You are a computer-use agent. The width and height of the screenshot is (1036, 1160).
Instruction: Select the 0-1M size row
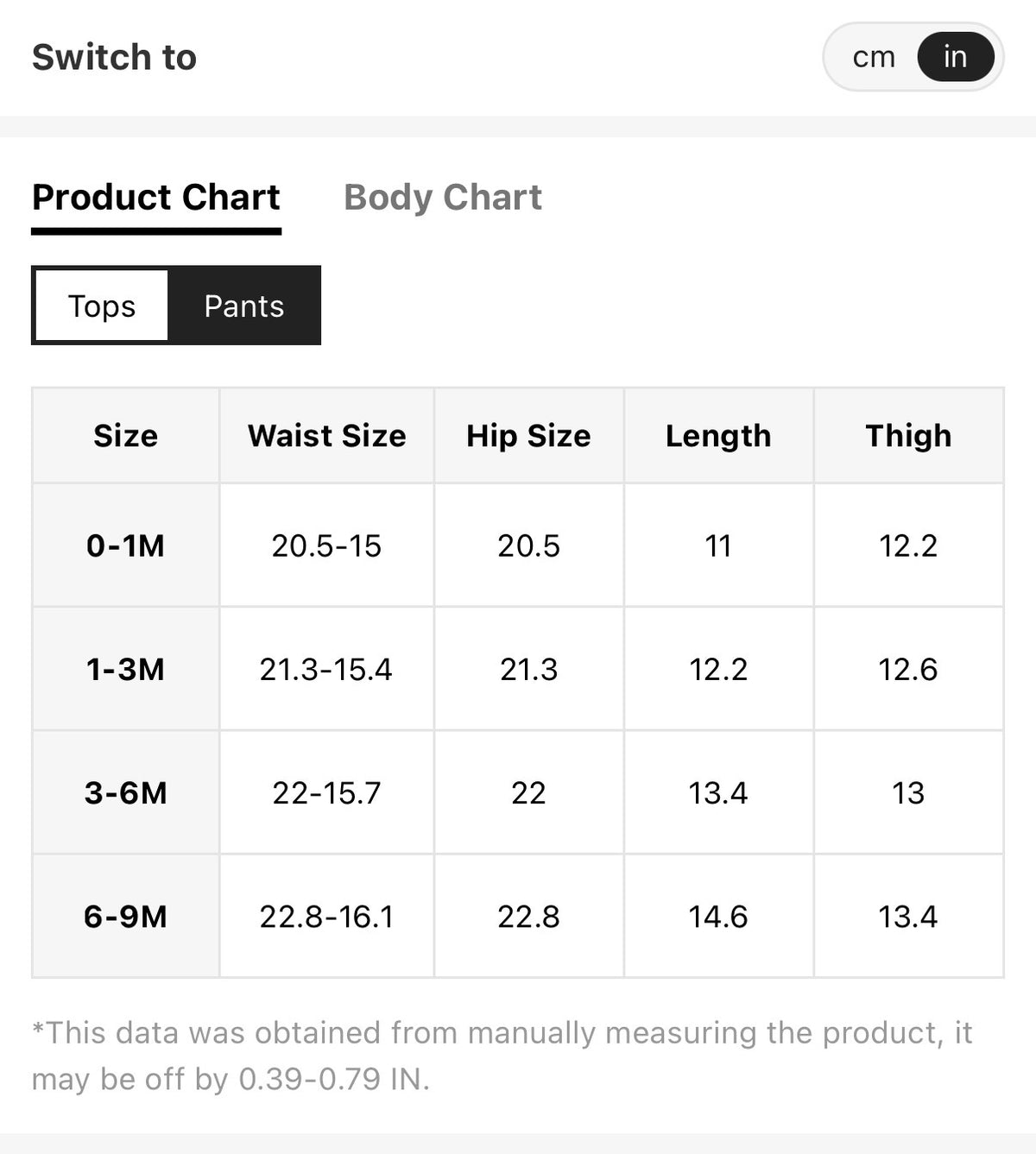pyautogui.click(x=518, y=545)
